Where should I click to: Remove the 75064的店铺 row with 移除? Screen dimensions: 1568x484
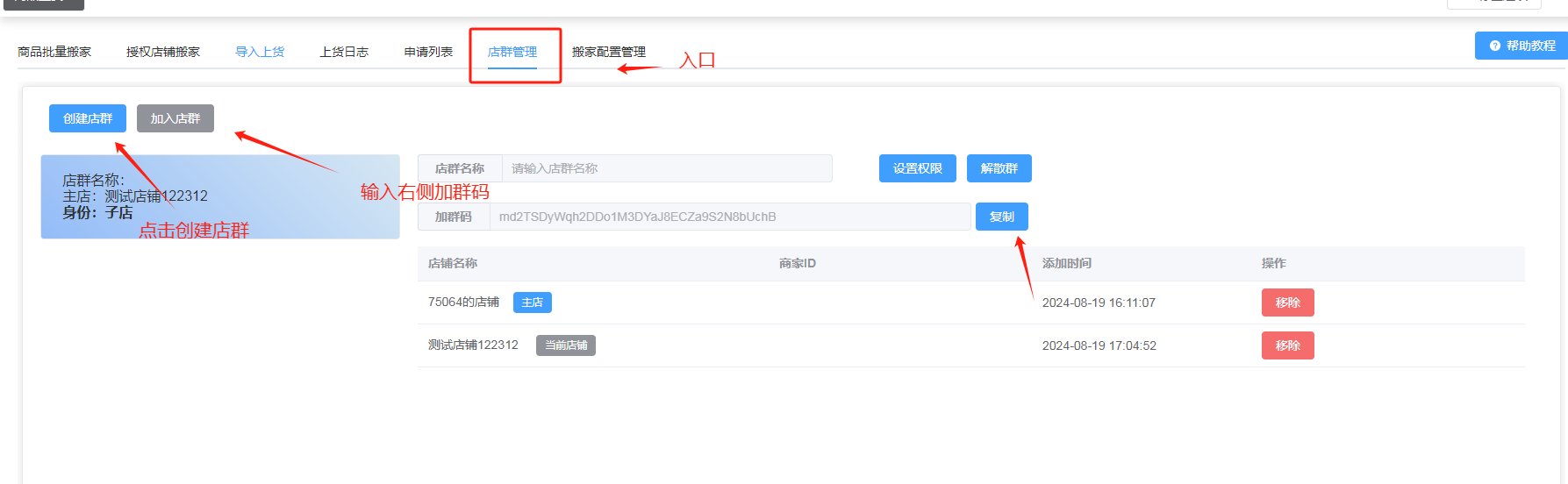click(1287, 302)
